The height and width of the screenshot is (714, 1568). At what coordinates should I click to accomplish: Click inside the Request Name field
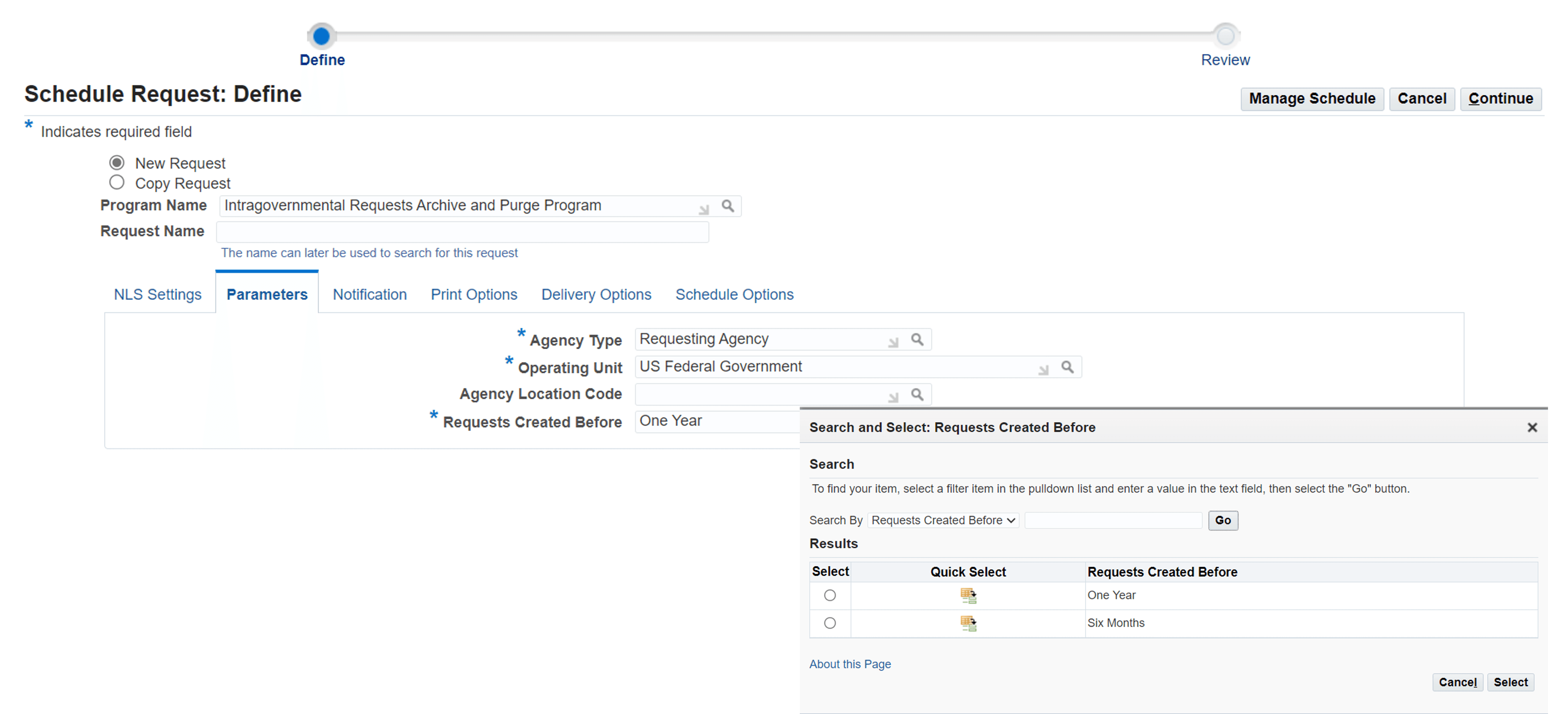(463, 231)
